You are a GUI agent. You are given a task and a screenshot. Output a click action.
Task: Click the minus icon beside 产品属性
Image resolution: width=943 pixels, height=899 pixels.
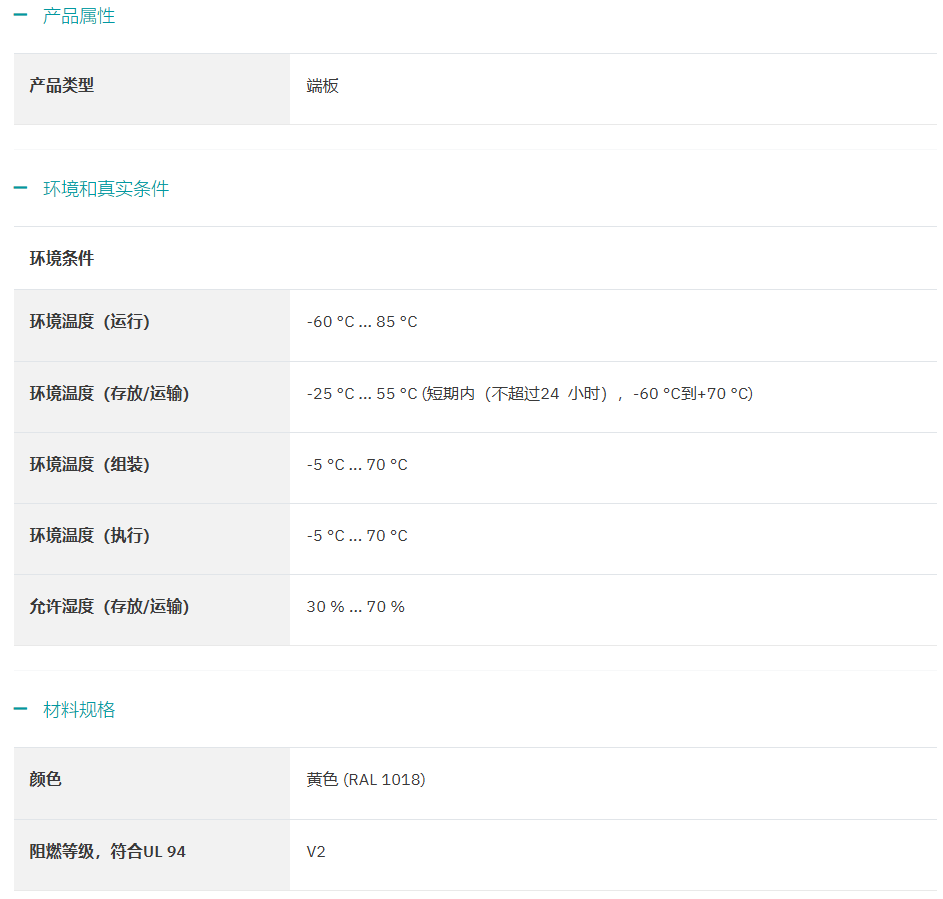click(20, 16)
